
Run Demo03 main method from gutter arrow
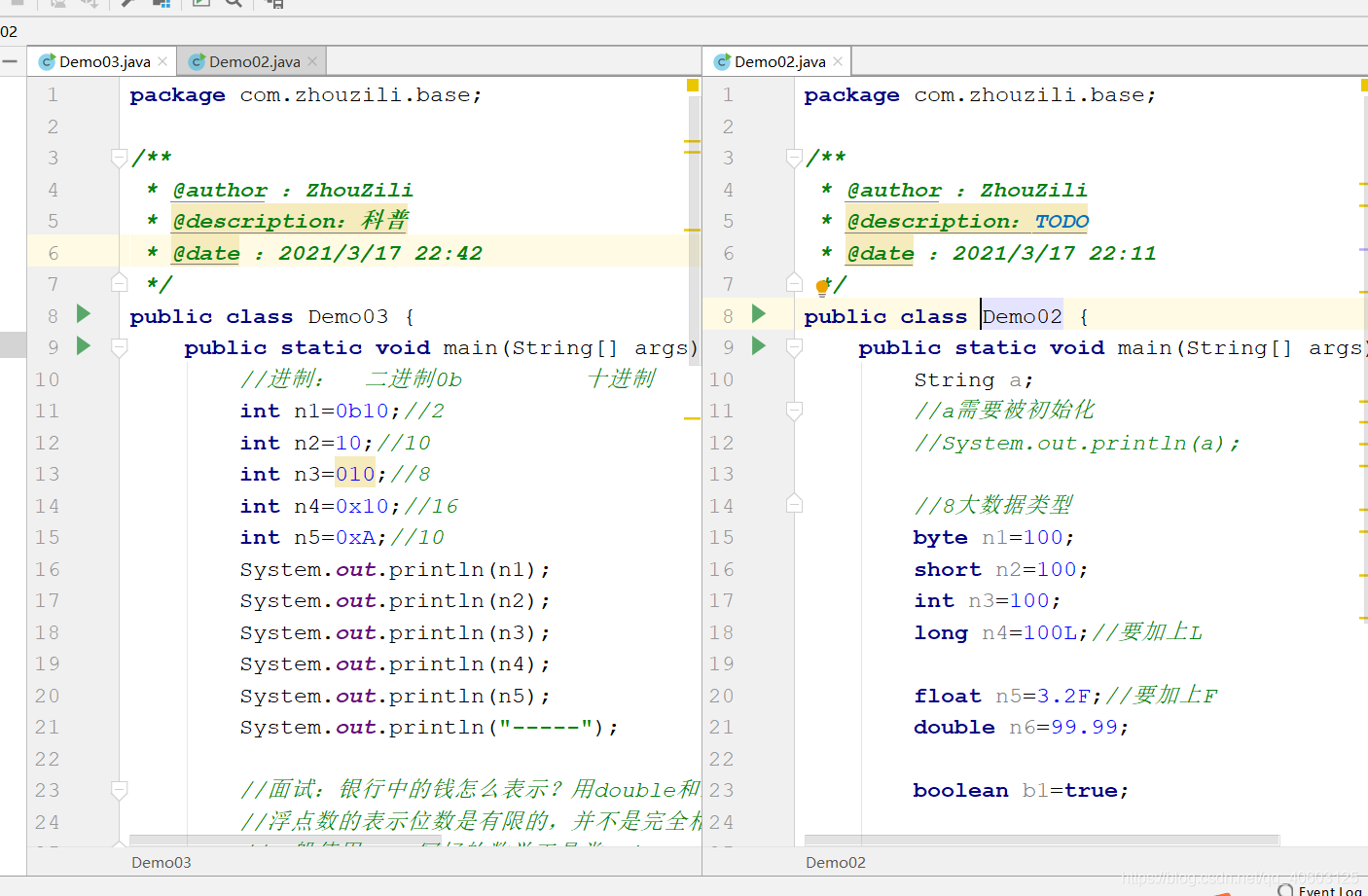pos(84,345)
